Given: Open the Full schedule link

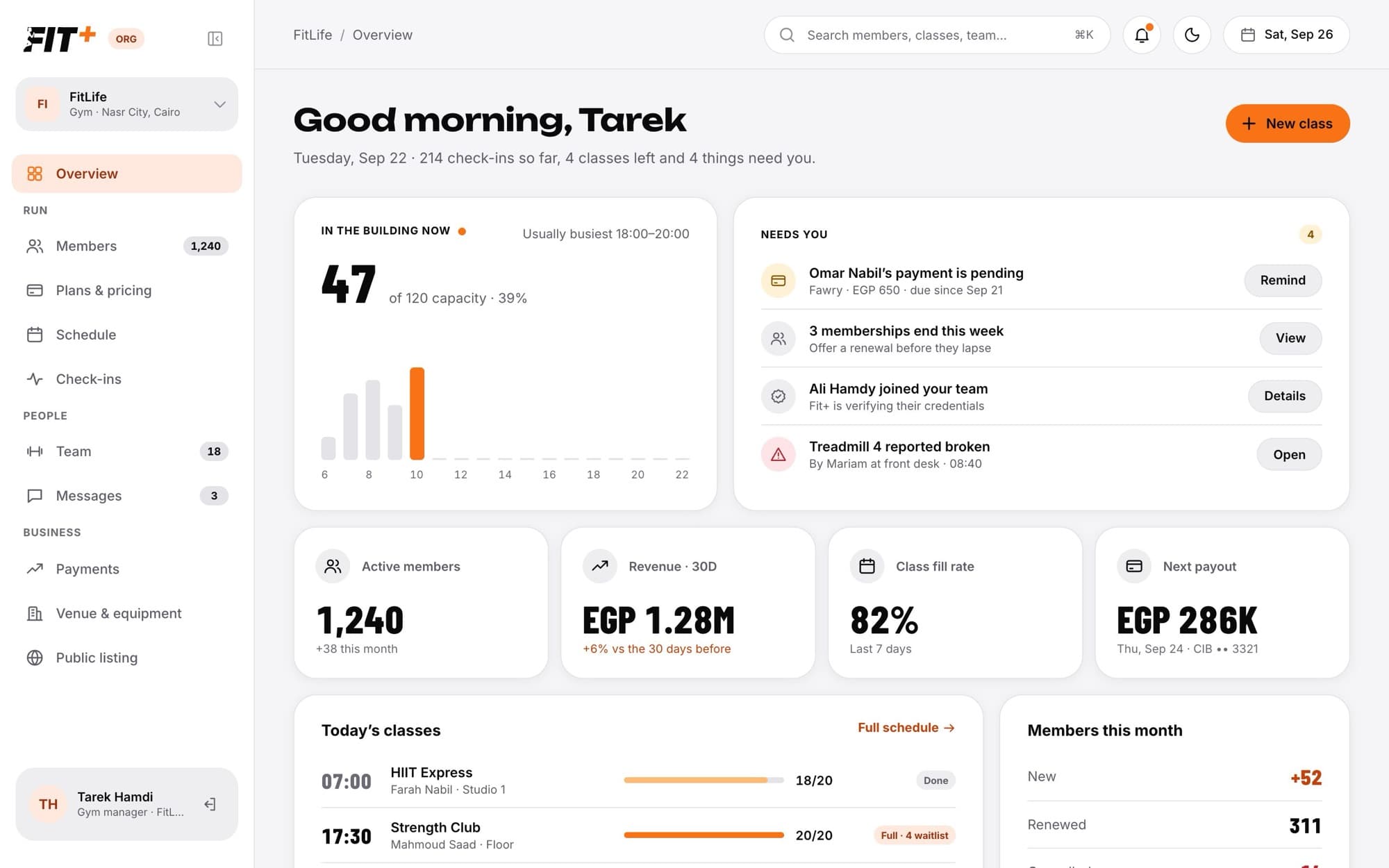Looking at the screenshot, I should [906, 728].
